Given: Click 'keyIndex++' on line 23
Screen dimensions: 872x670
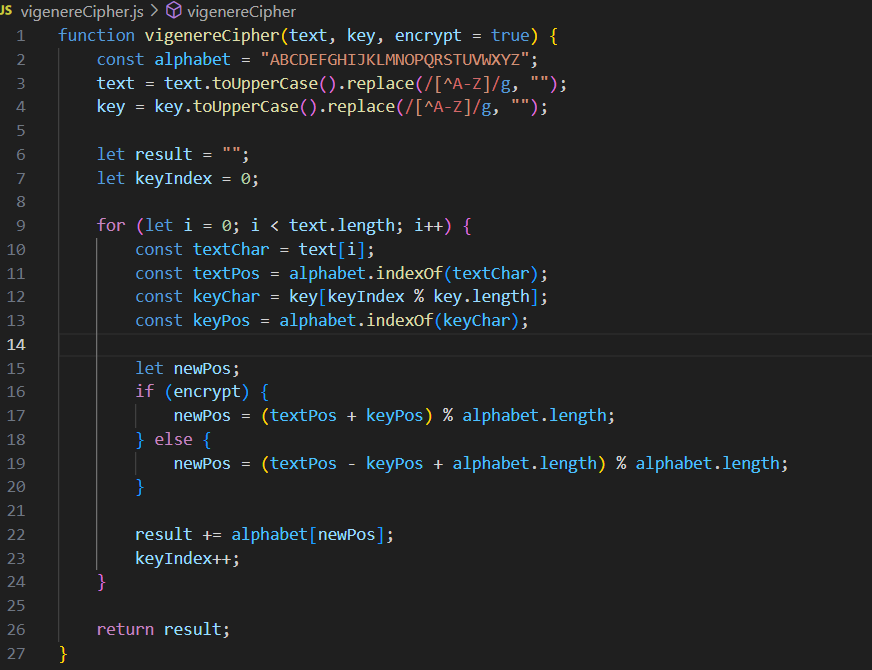Looking at the screenshot, I should point(183,558).
